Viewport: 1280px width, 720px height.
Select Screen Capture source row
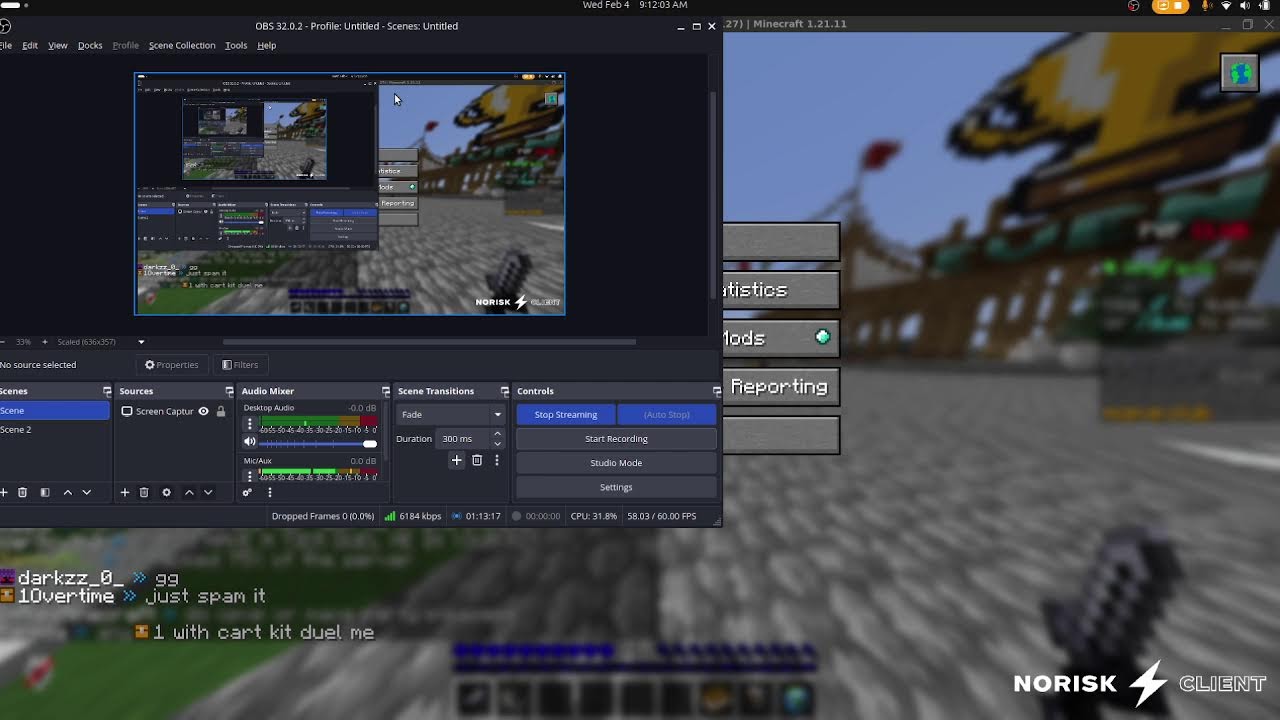(x=172, y=411)
